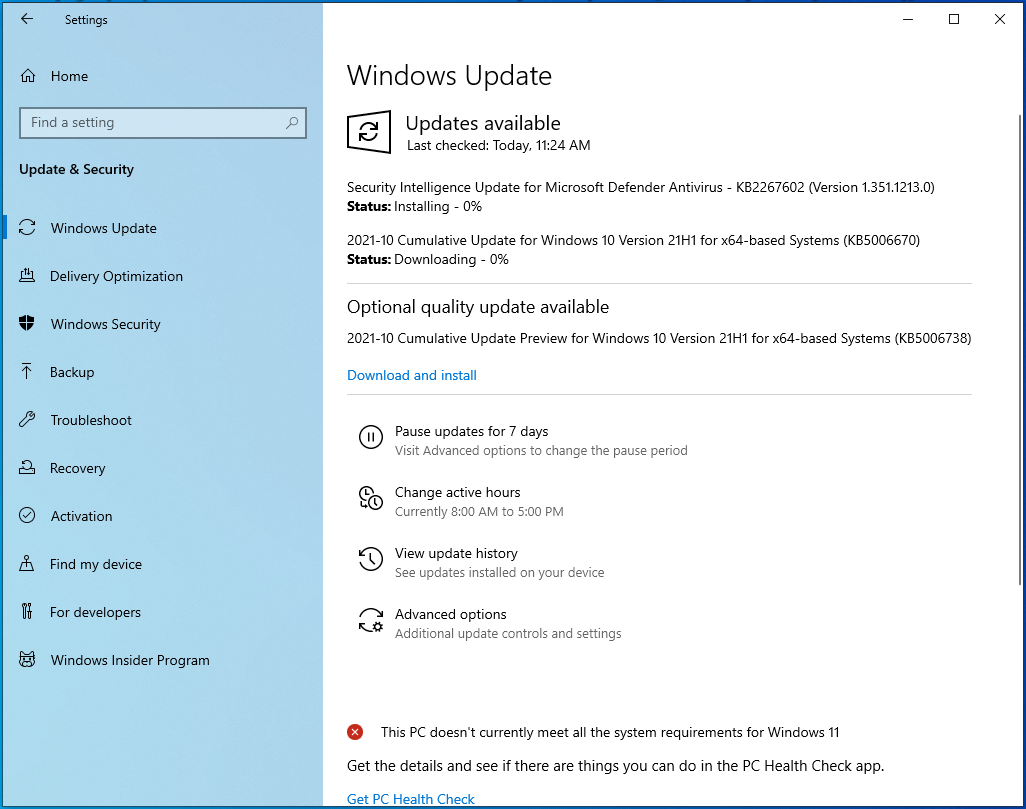Click the Download and install link
1026x809 pixels.
[411, 375]
